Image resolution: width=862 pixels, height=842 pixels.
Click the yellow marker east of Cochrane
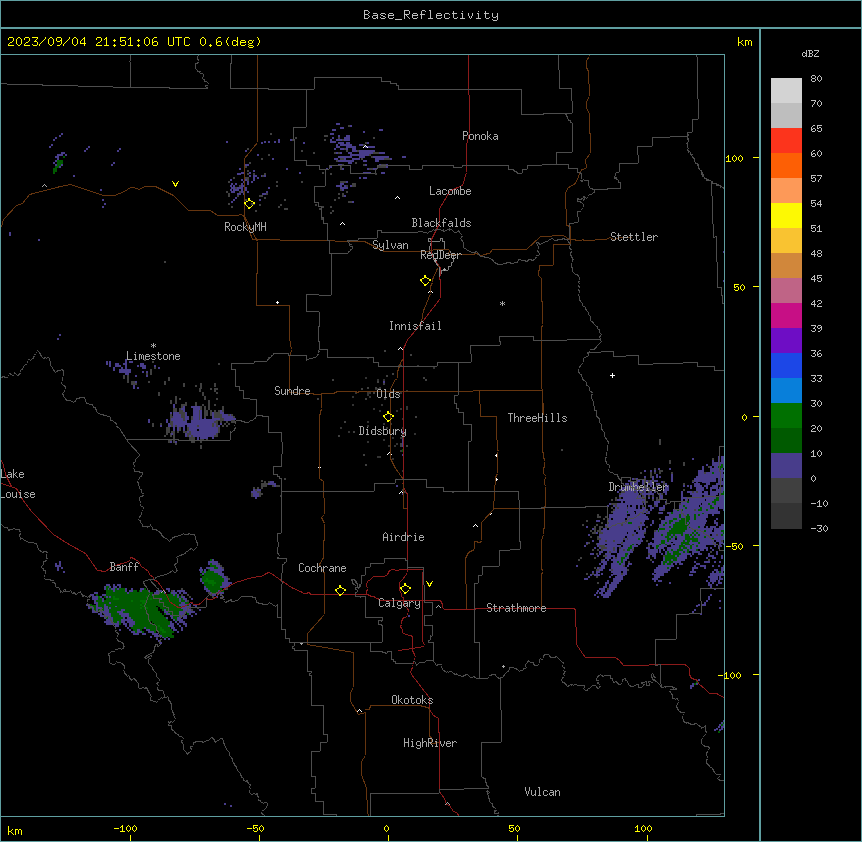(x=340, y=590)
